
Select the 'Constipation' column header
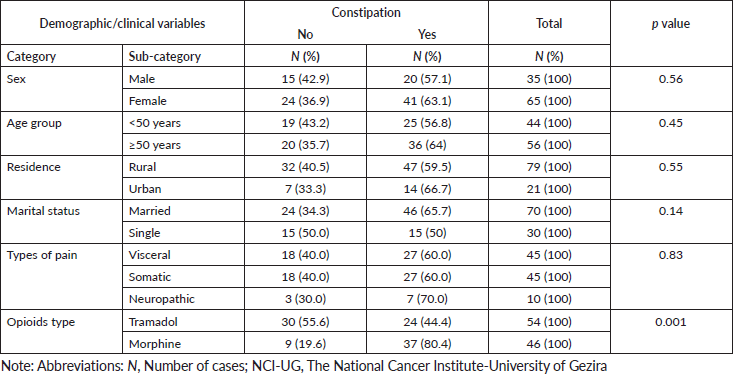(x=366, y=13)
